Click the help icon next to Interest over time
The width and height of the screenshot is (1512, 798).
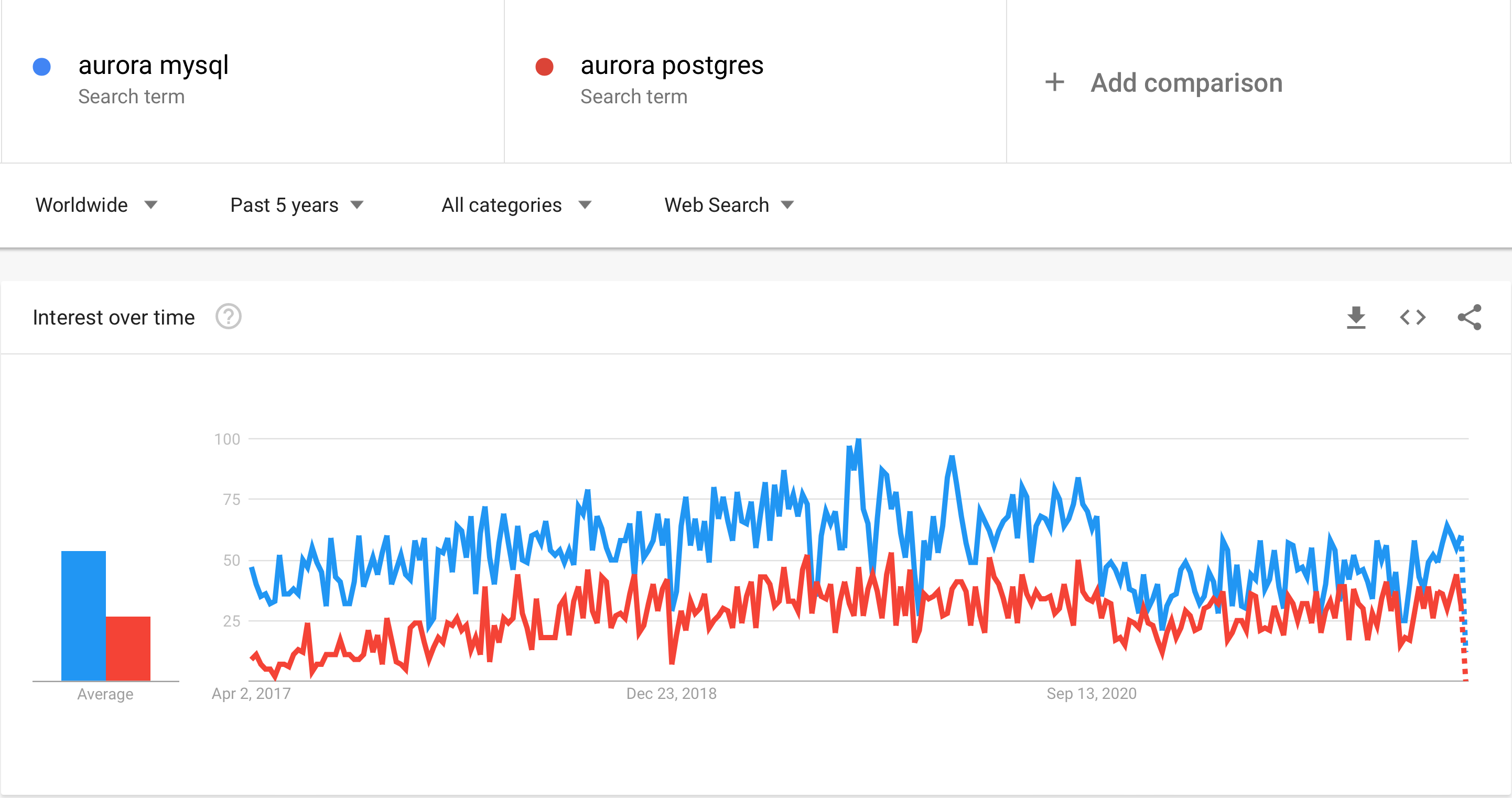[227, 318]
